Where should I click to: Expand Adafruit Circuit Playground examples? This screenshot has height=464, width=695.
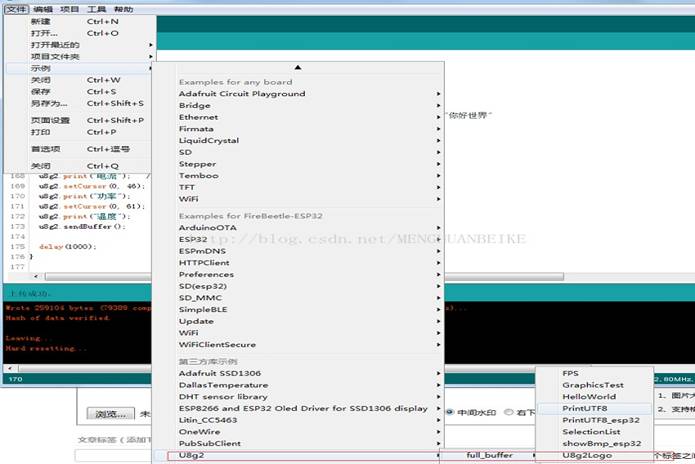(298, 94)
